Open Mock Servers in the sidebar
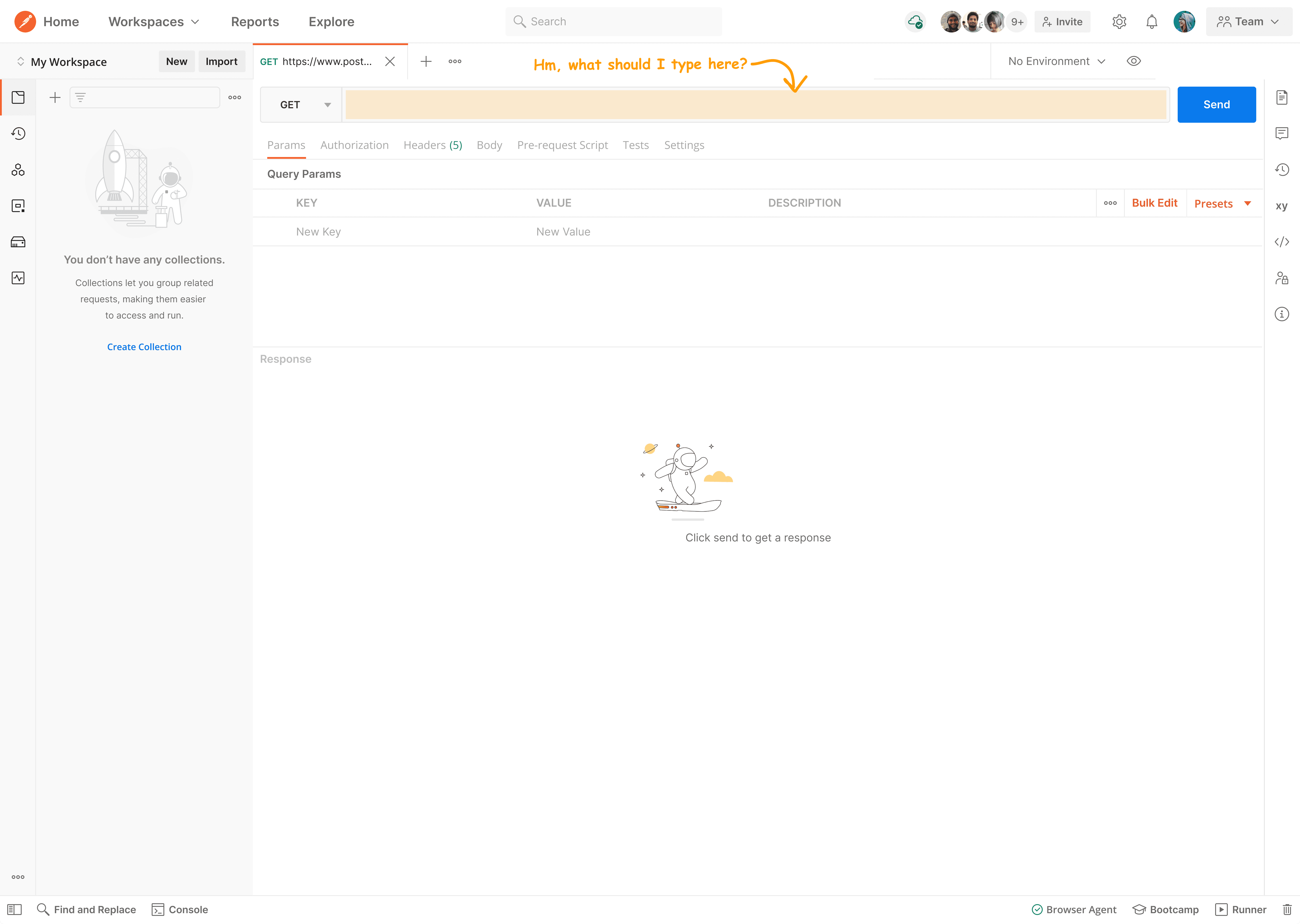The width and height of the screenshot is (1300, 924). point(18,242)
